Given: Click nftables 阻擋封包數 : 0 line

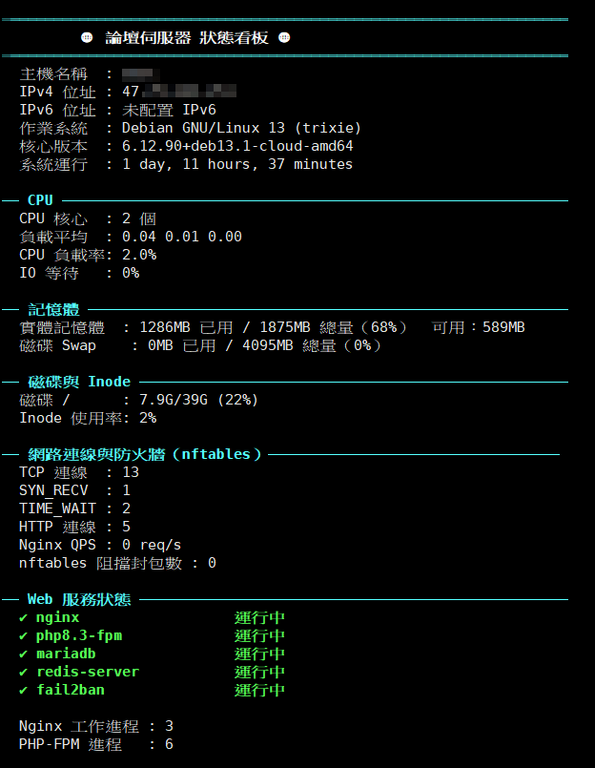Looking at the screenshot, I should click(118, 563).
